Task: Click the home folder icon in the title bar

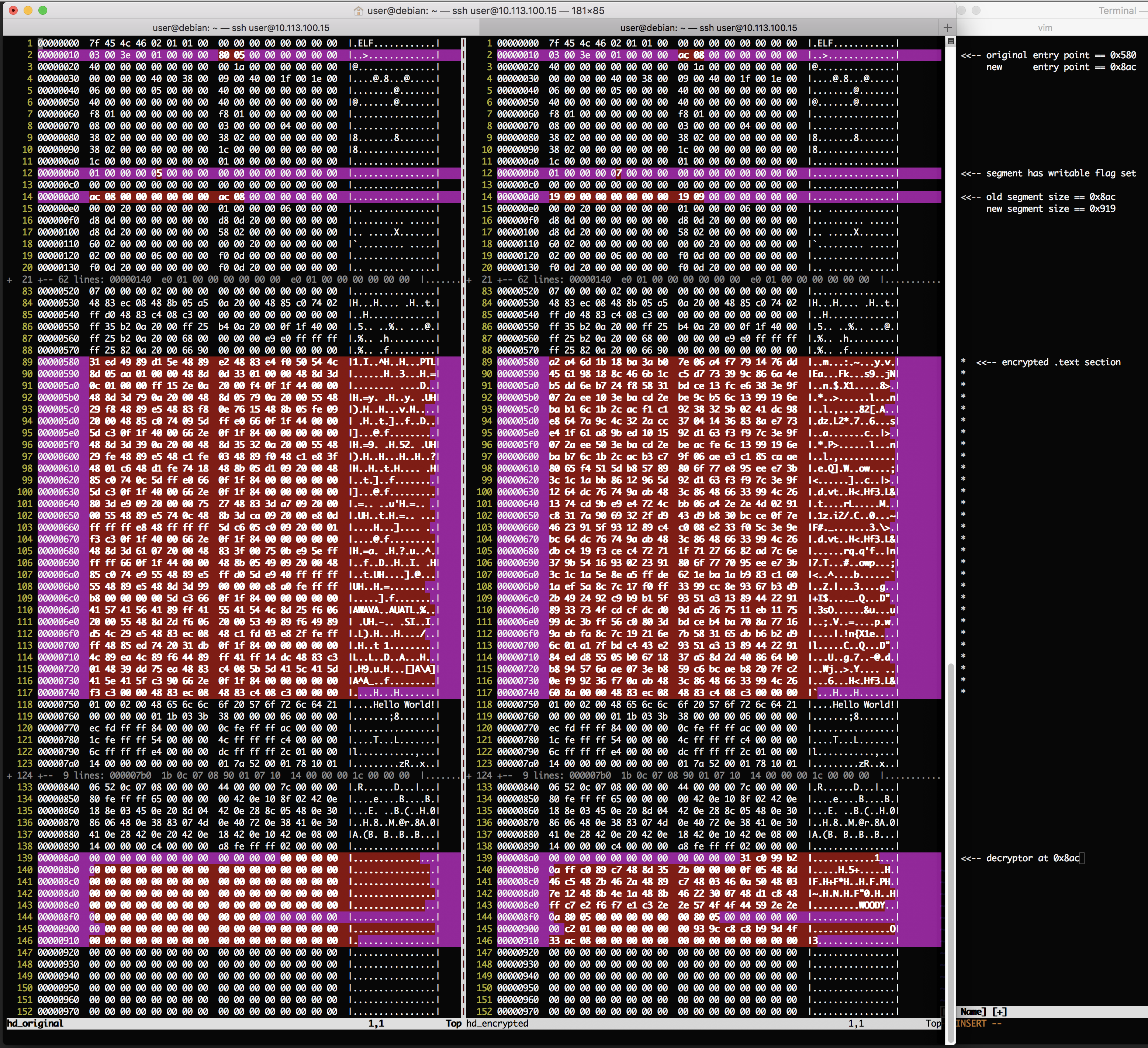Action: (x=358, y=11)
